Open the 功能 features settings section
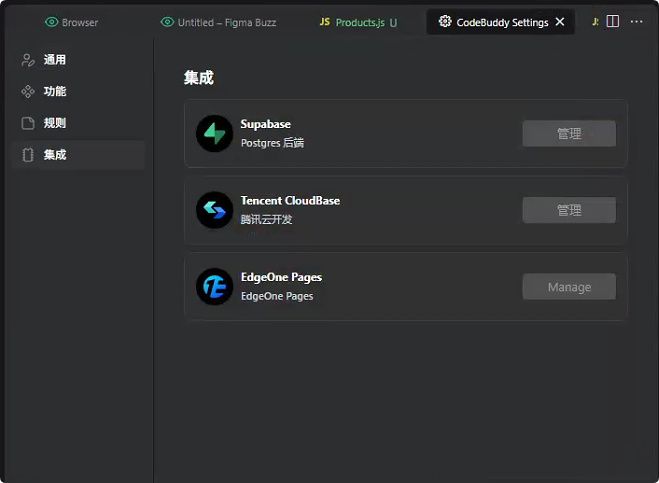 click(x=79, y=91)
